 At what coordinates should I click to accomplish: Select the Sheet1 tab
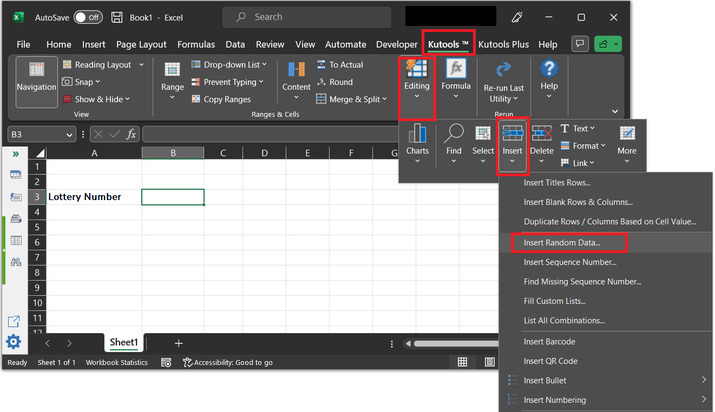pyautogui.click(x=124, y=342)
